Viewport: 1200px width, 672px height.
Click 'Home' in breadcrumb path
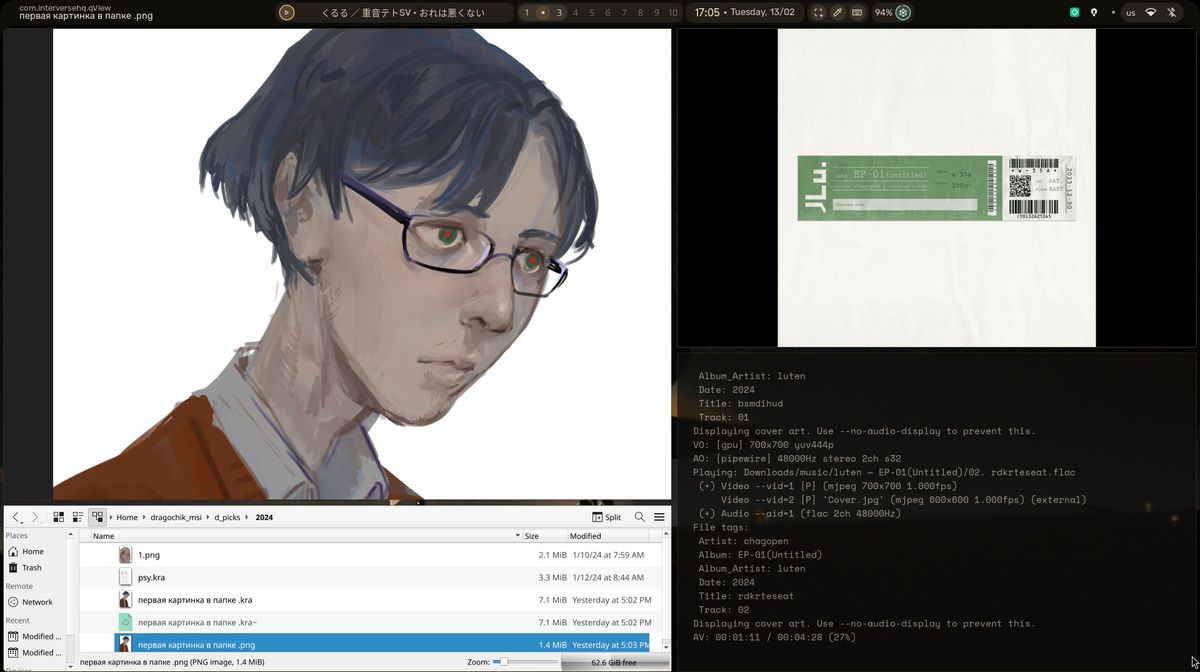127,517
